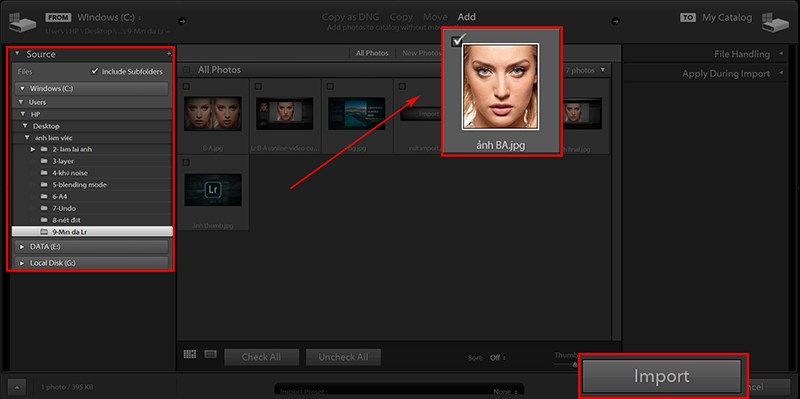
Task: Toggle the All Photos header checkbox
Action: (187, 70)
